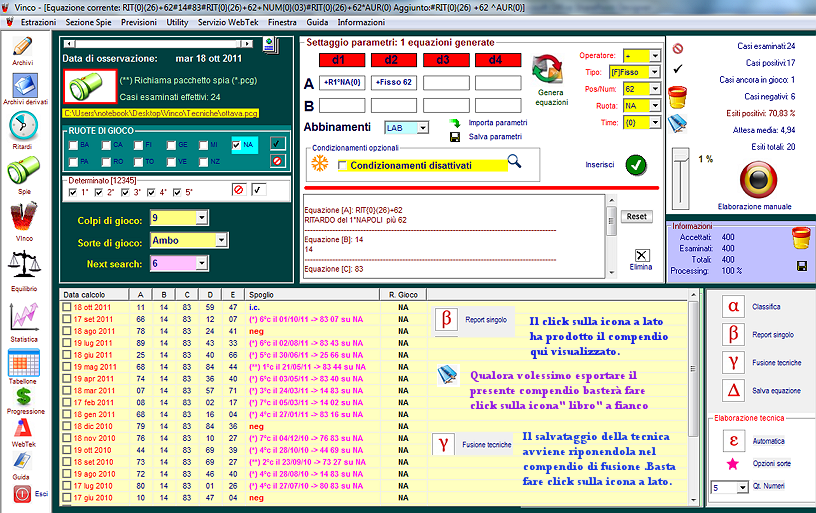Screen dimensions: 816x513
Task: Click the Importa parametri green arrow
Action: (x=455, y=123)
